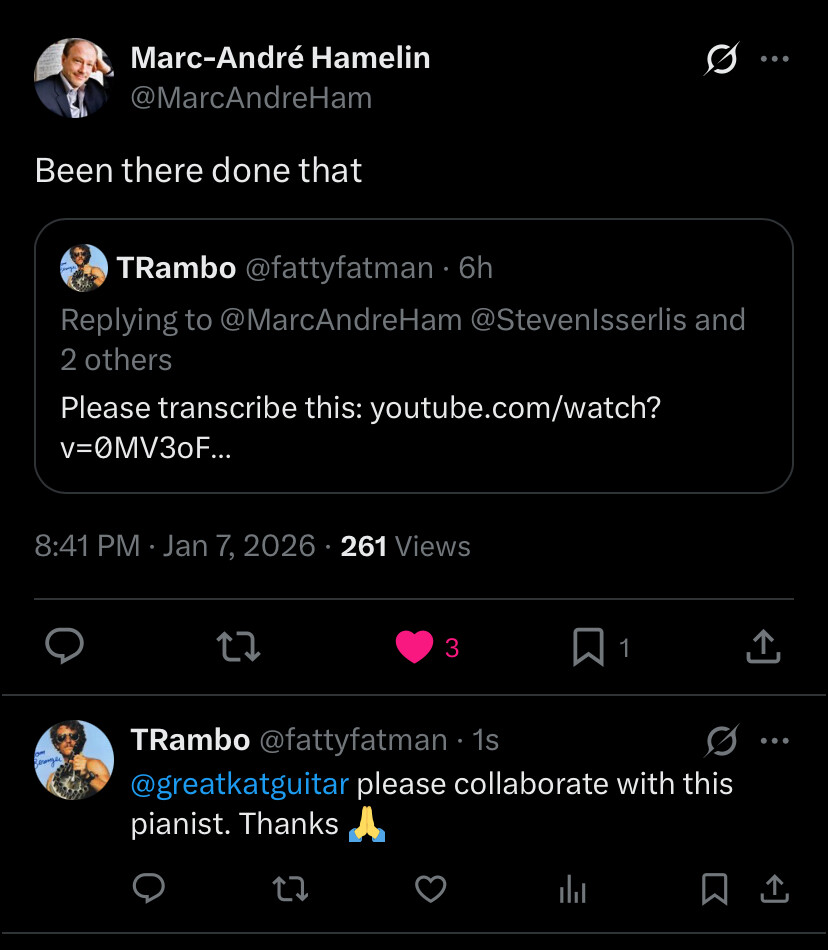Open more options on Hamelin's post
Viewport: 828px width, 950px height.
point(775,59)
